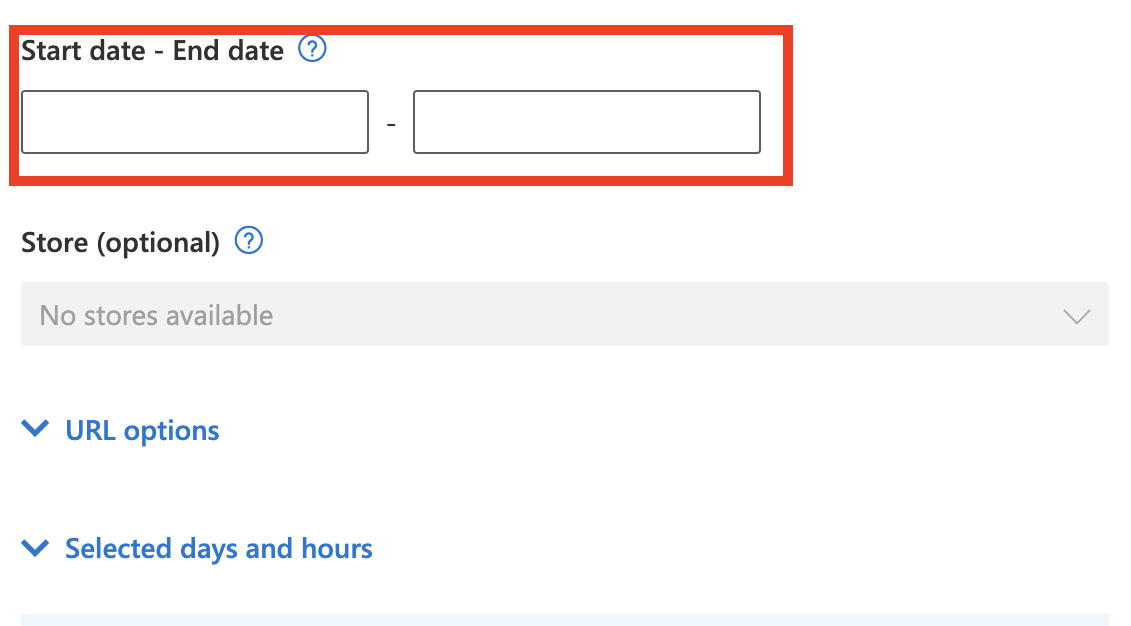
Task: Click the light blue panel at the bottom
Action: pyautogui.click(x=564, y=620)
